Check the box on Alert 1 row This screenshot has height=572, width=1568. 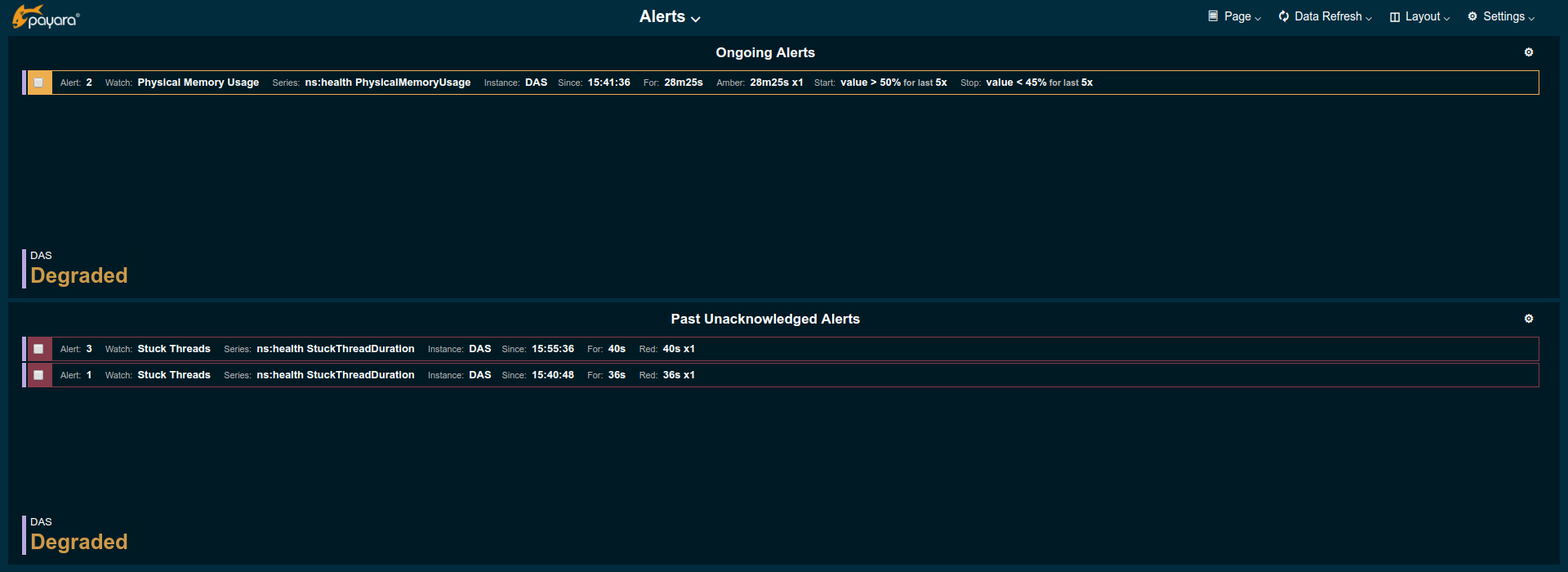(38, 375)
